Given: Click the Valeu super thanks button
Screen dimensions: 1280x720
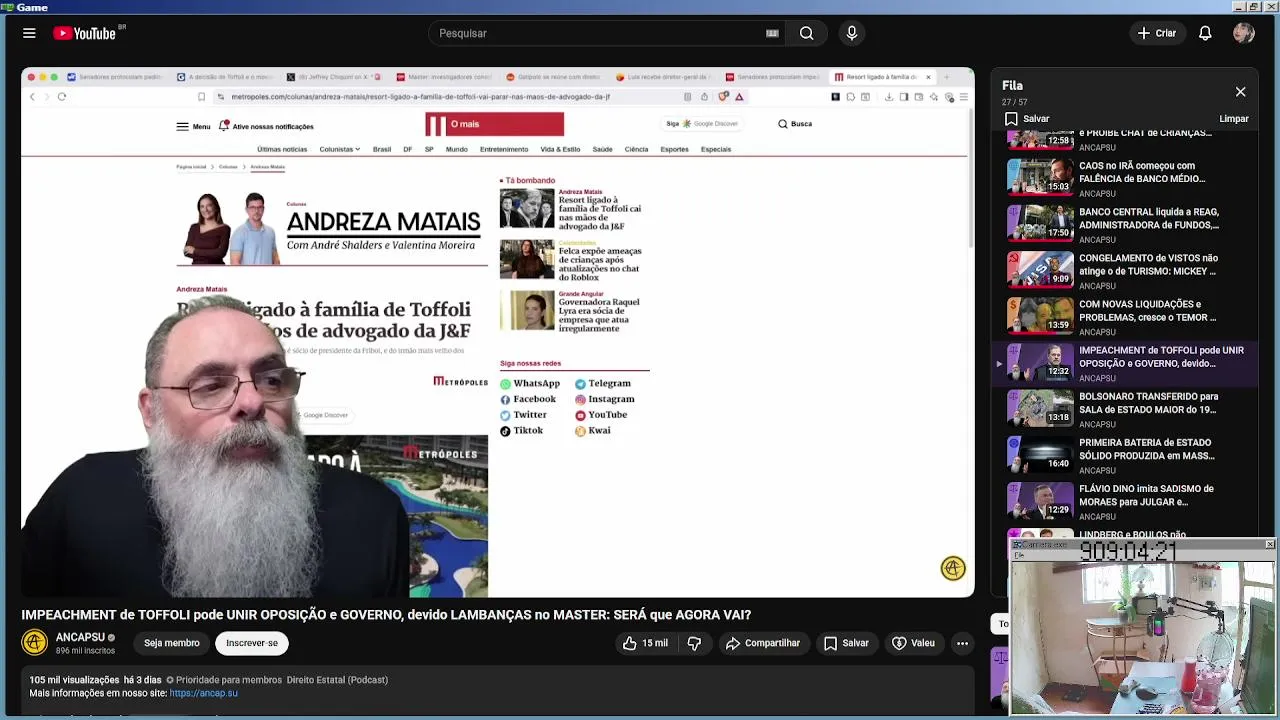Looking at the screenshot, I should coord(913,643).
